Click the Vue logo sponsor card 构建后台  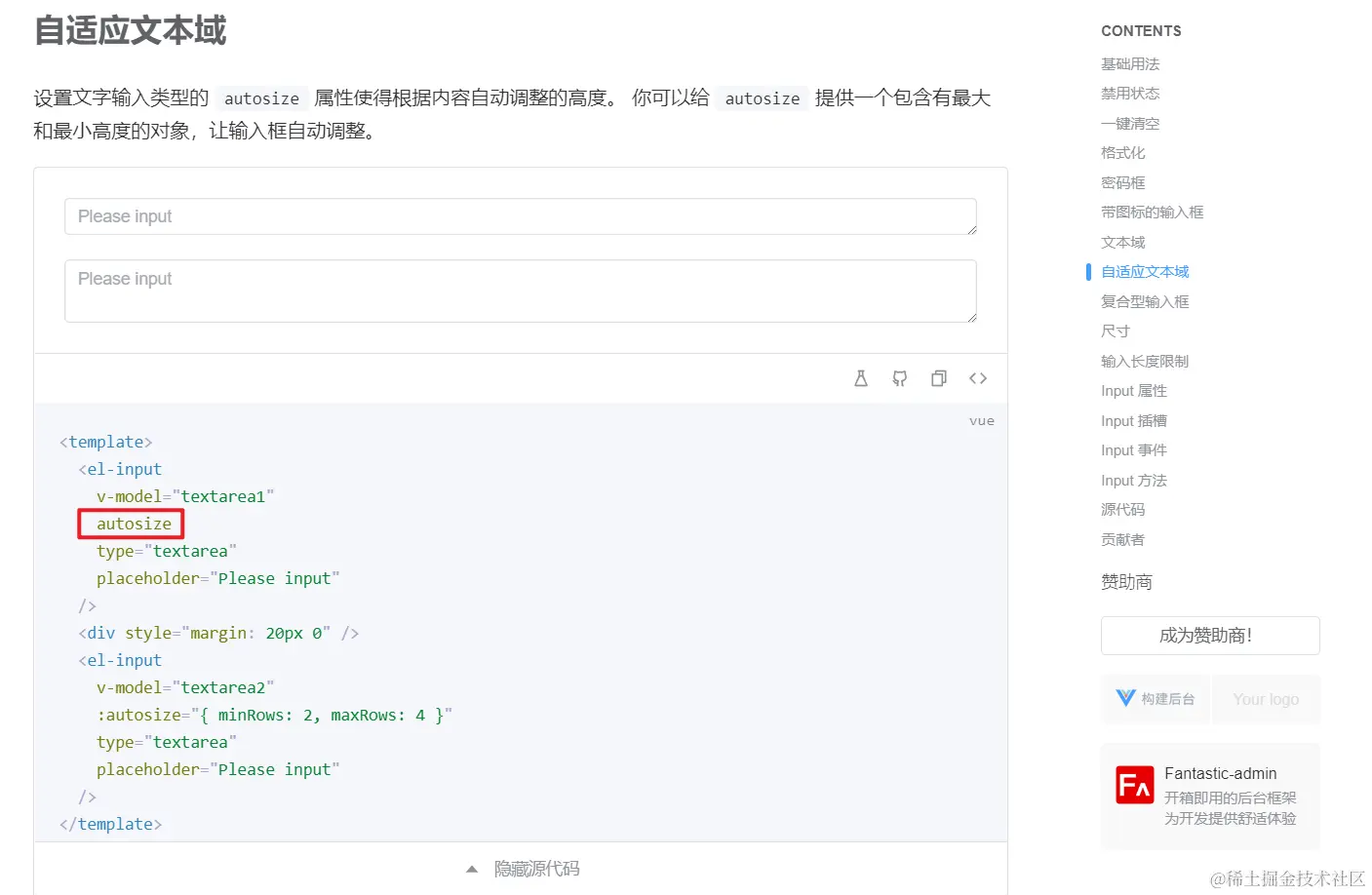click(1156, 699)
